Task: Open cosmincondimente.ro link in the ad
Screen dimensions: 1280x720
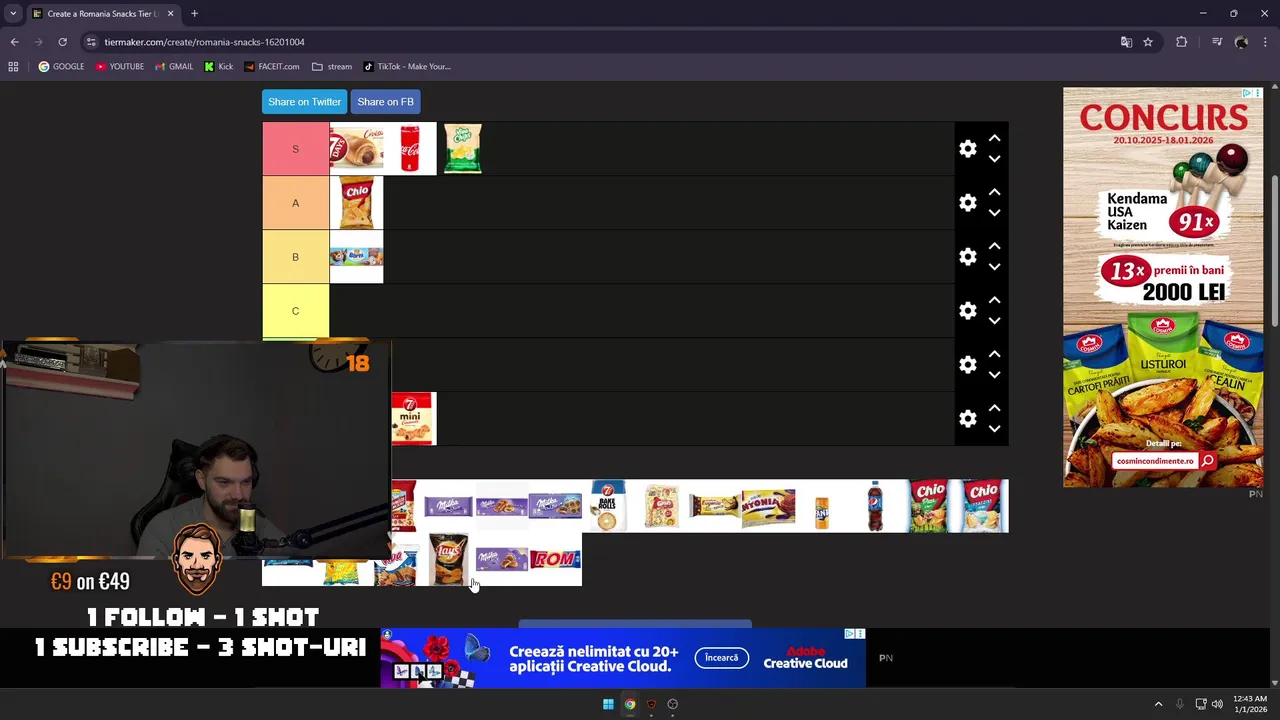Action: (x=1163, y=461)
